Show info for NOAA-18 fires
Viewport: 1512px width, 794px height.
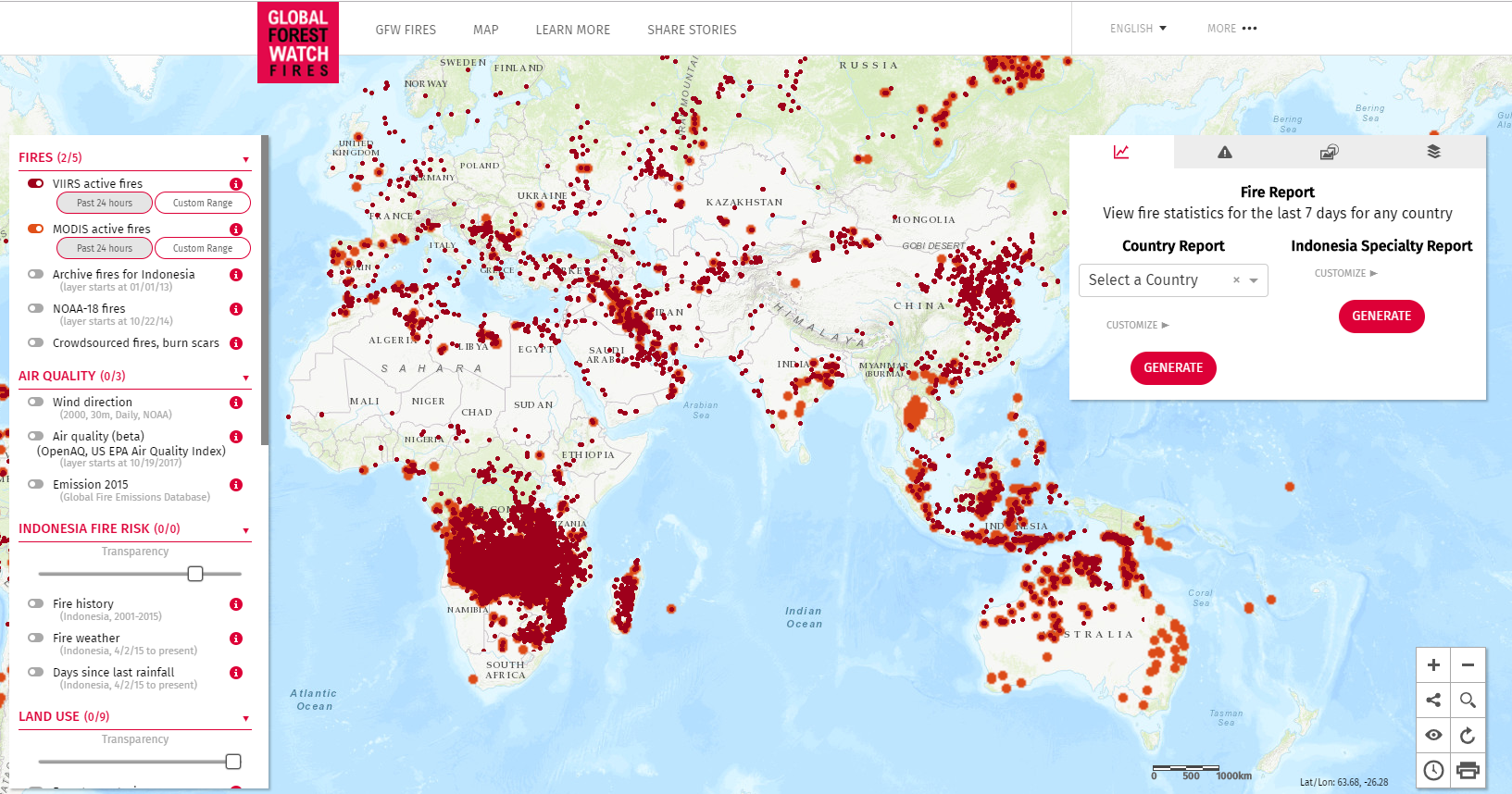[x=236, y=309]
